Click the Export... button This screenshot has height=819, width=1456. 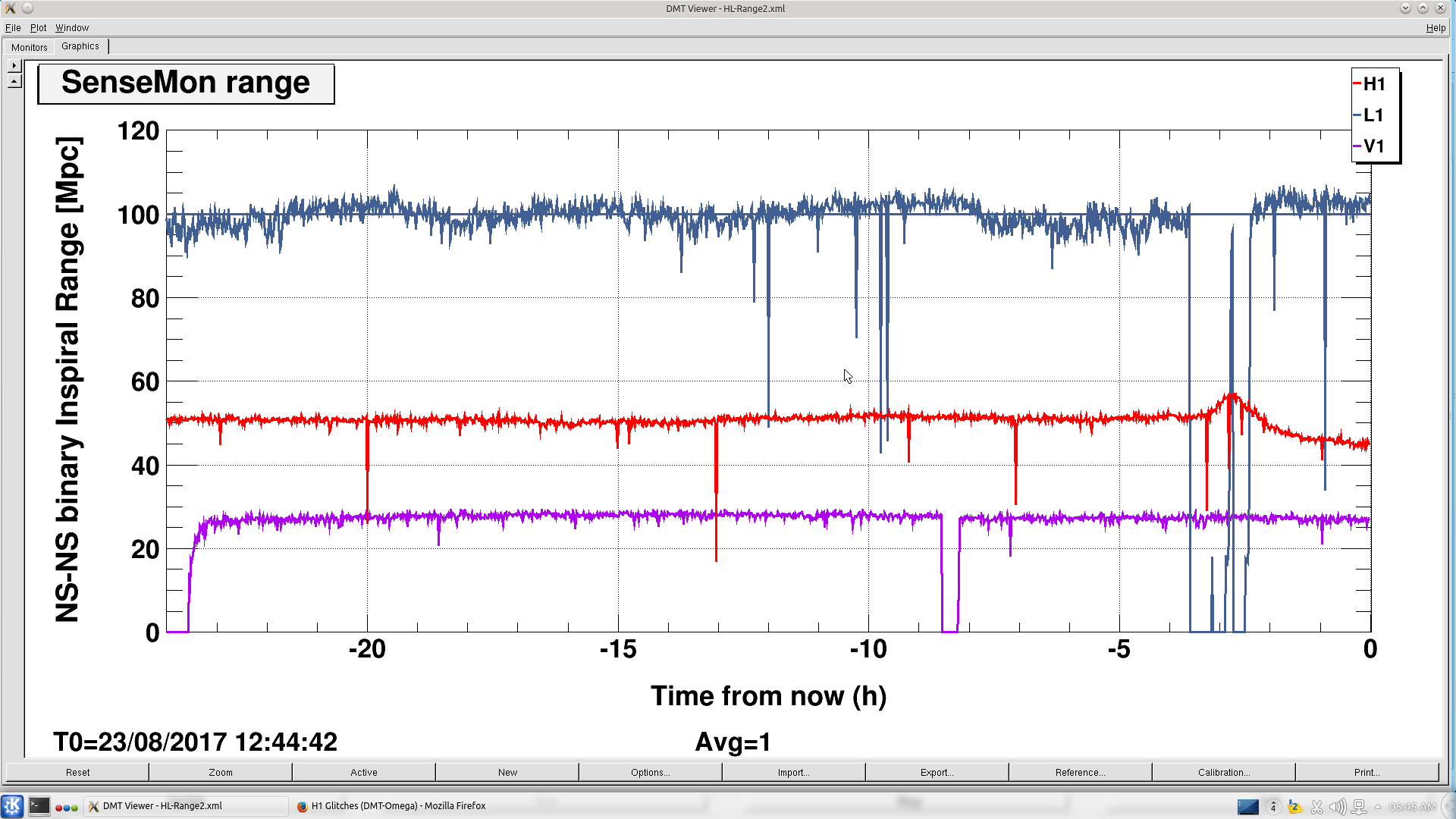coord(937,772)
